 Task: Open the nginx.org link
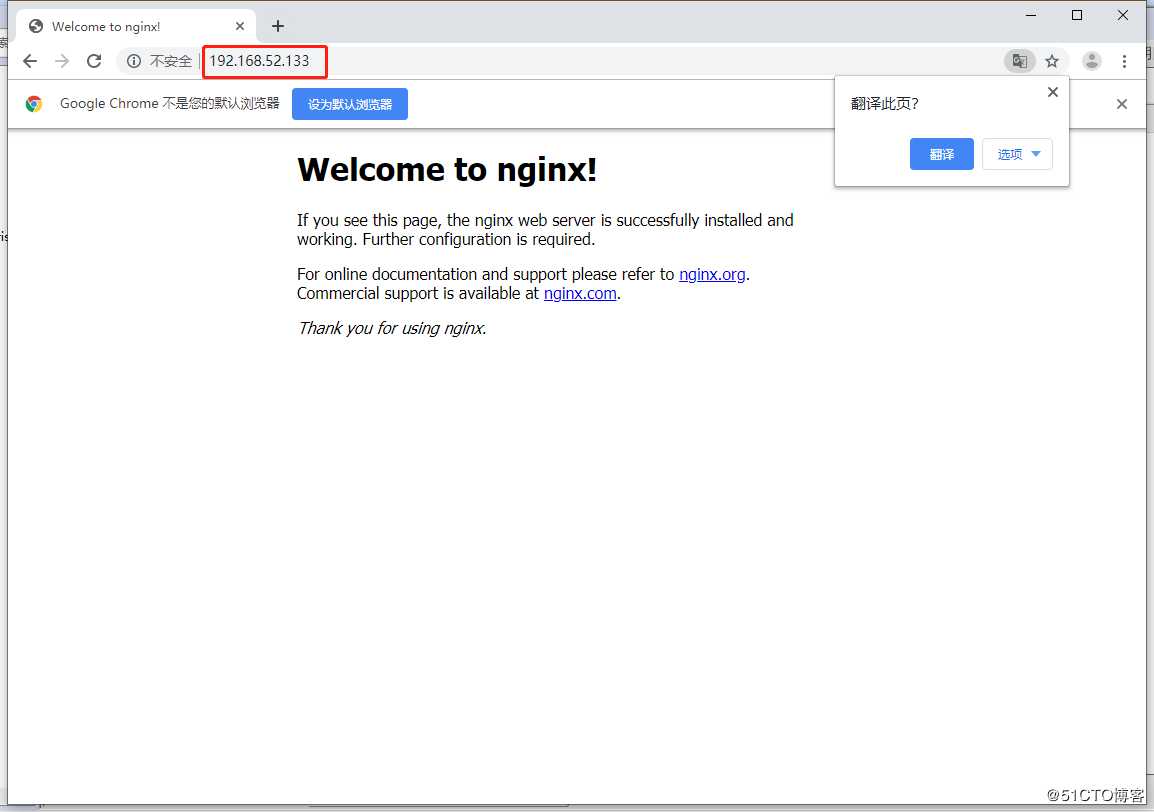coord(712,274)
